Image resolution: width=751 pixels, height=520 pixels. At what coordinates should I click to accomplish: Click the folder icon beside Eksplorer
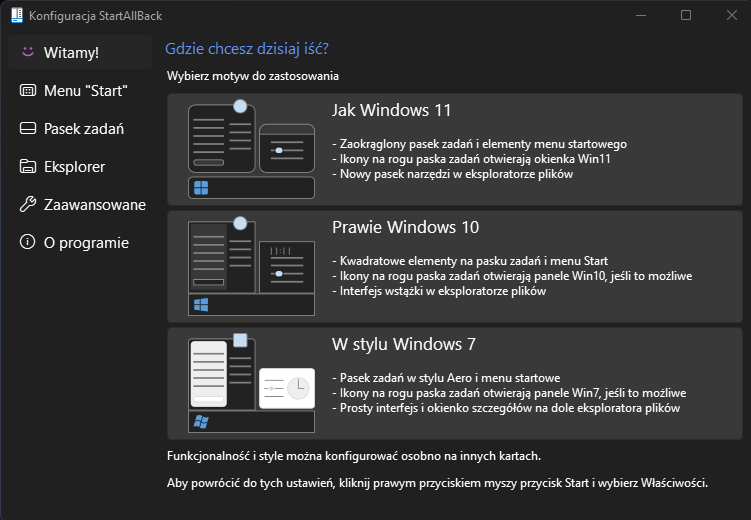[27, 166]
